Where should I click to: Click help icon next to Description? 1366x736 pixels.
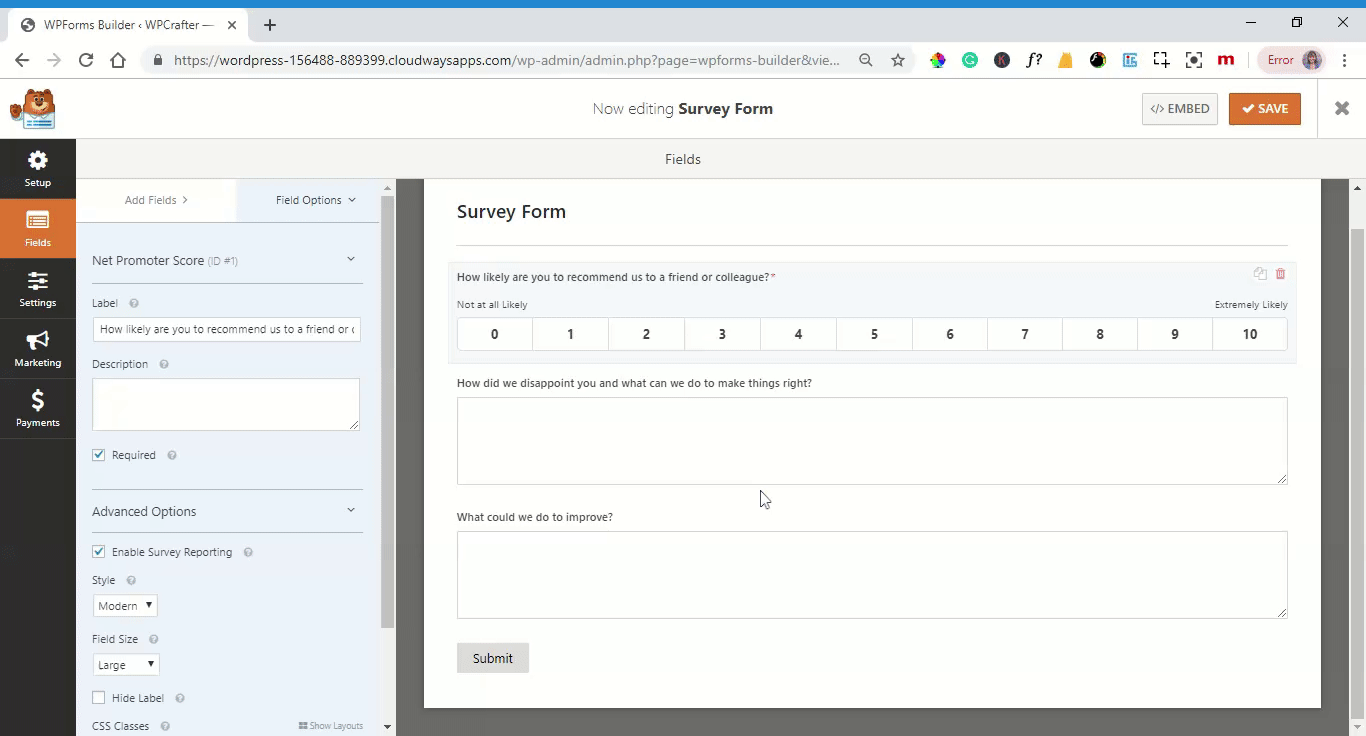click(x=164, y=364)
